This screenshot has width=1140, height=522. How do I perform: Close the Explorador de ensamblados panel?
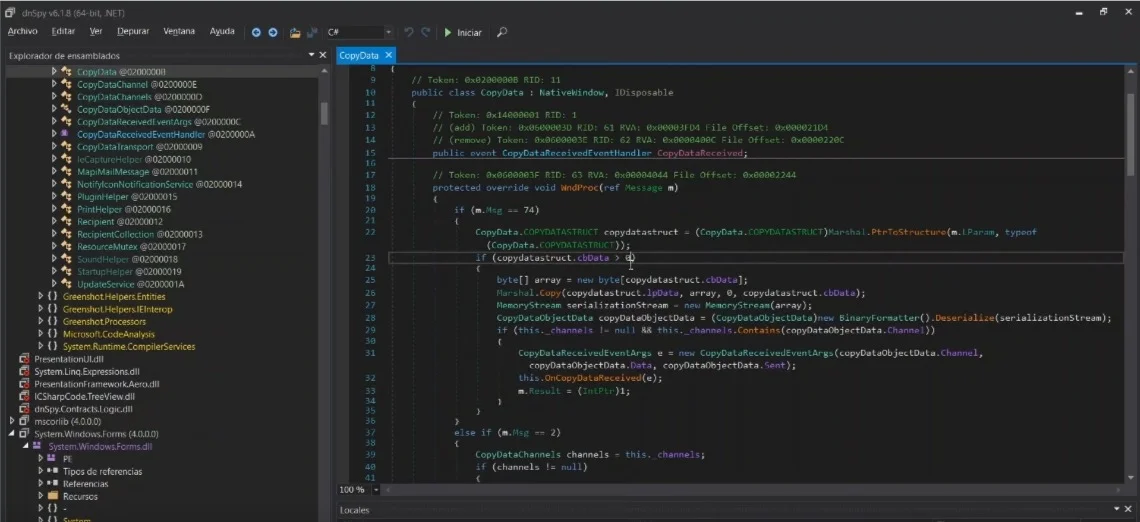(x=322, y=55)
